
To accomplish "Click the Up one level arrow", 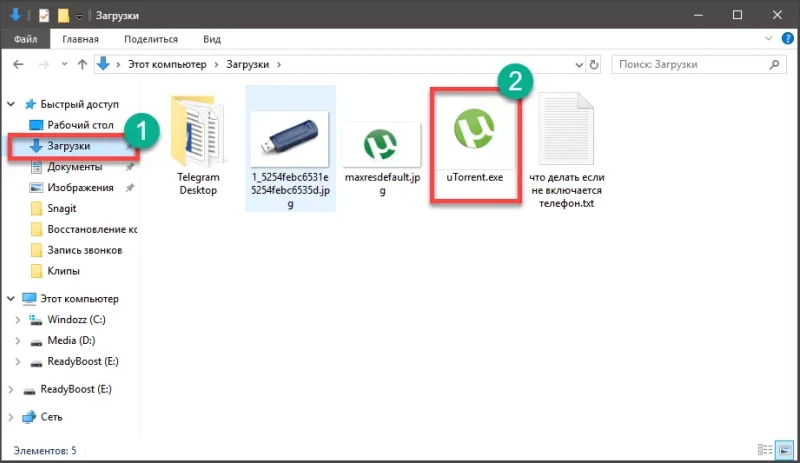I will point(80,64).
